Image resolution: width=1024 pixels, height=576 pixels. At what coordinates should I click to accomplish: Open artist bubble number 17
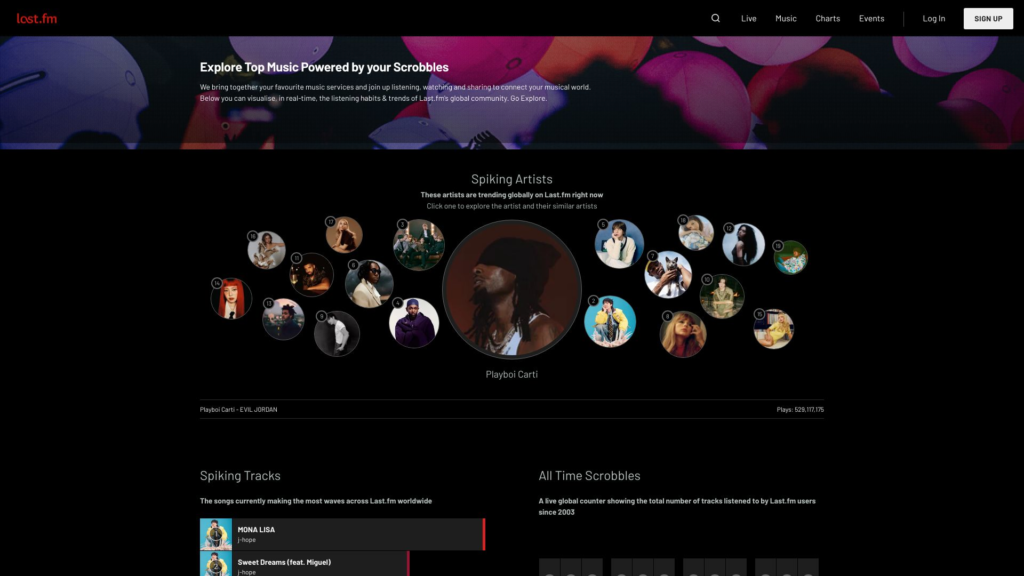(x=344, y=235)
